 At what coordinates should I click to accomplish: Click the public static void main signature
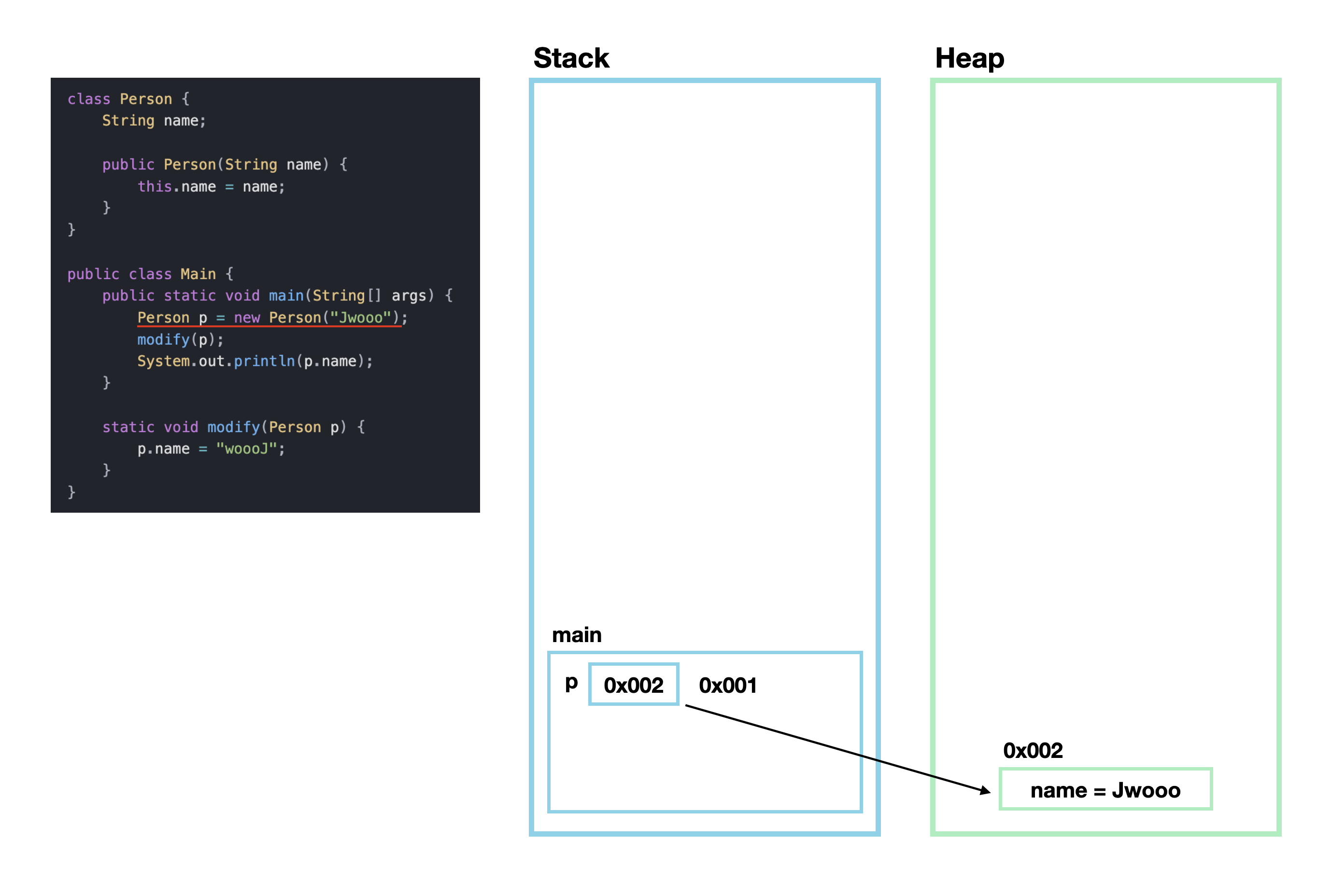pyautogui.click(x=277, y=295)
